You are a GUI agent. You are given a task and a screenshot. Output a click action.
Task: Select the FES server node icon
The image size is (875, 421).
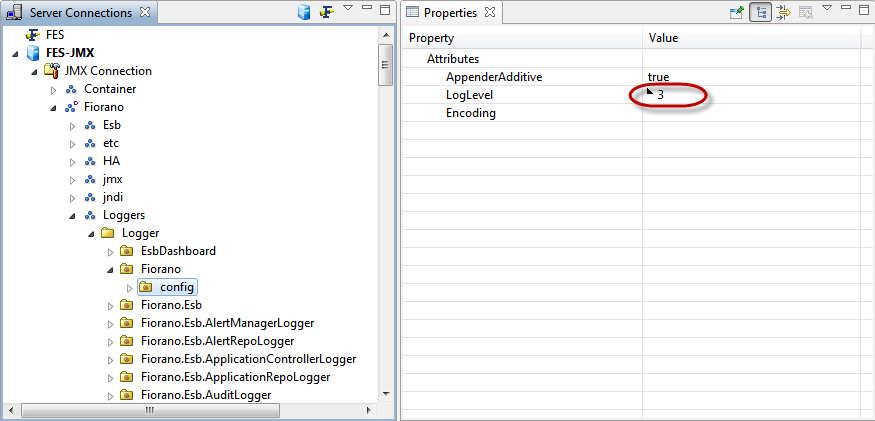point(33,35)
